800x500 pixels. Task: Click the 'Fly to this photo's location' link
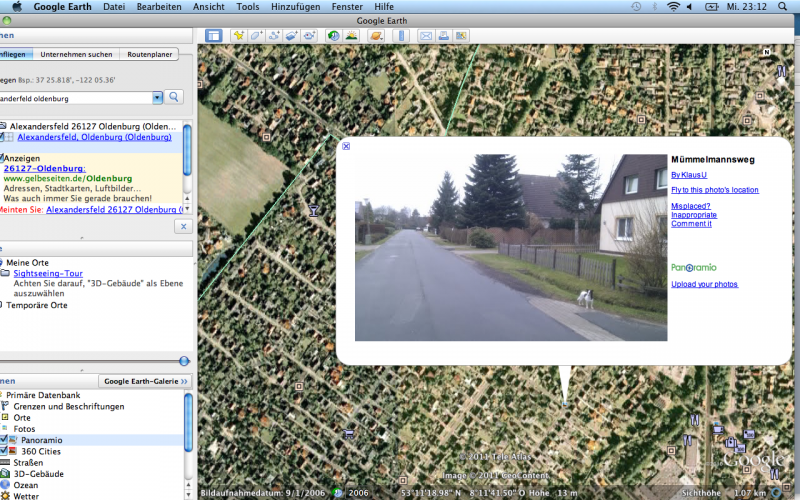tap(714, 189)
